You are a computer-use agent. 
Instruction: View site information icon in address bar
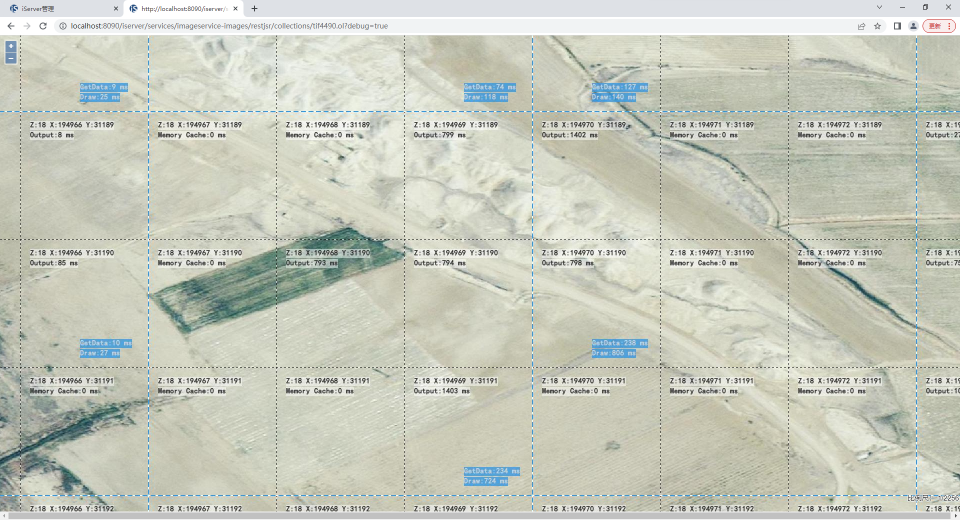pos(62,25)
